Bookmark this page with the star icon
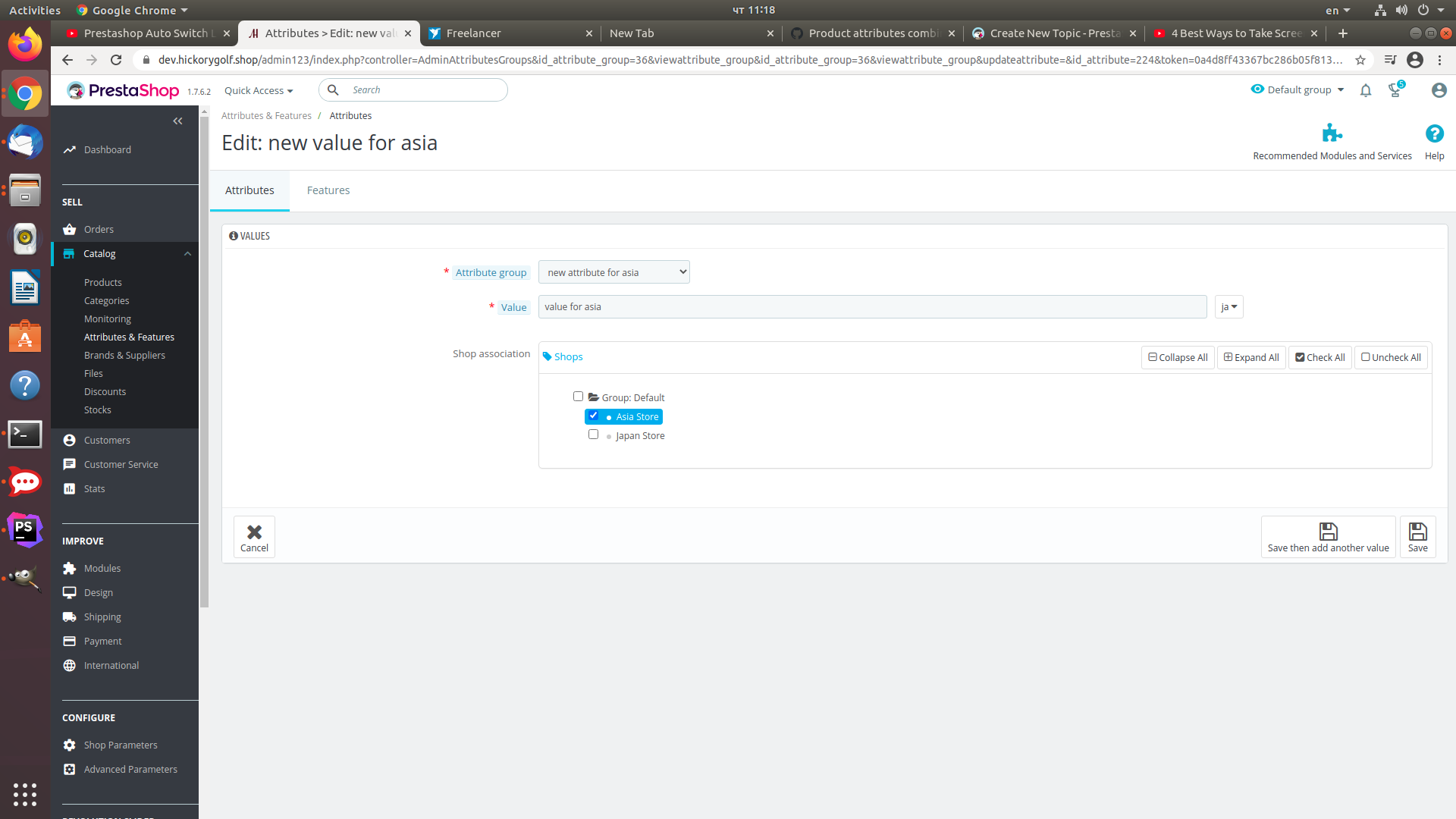The height and width of the screenshot is (819, 1456). (1360, 60)
